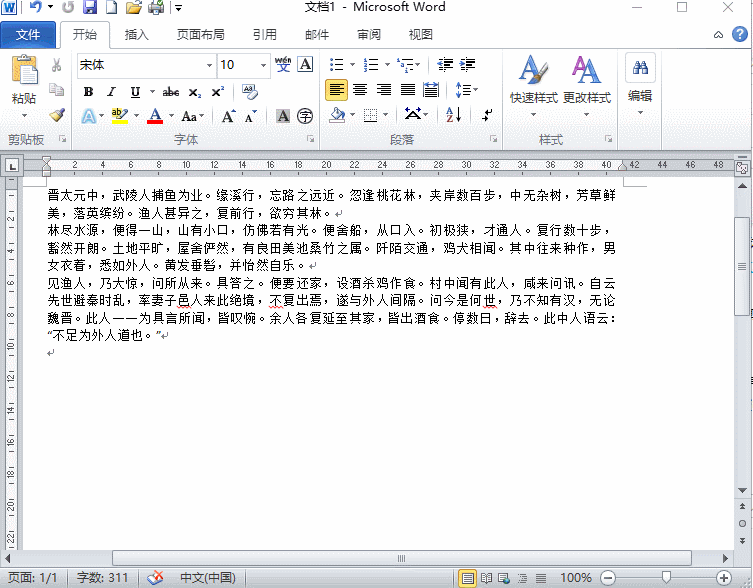Toggle Bold formatting

(x=88, y=92)
